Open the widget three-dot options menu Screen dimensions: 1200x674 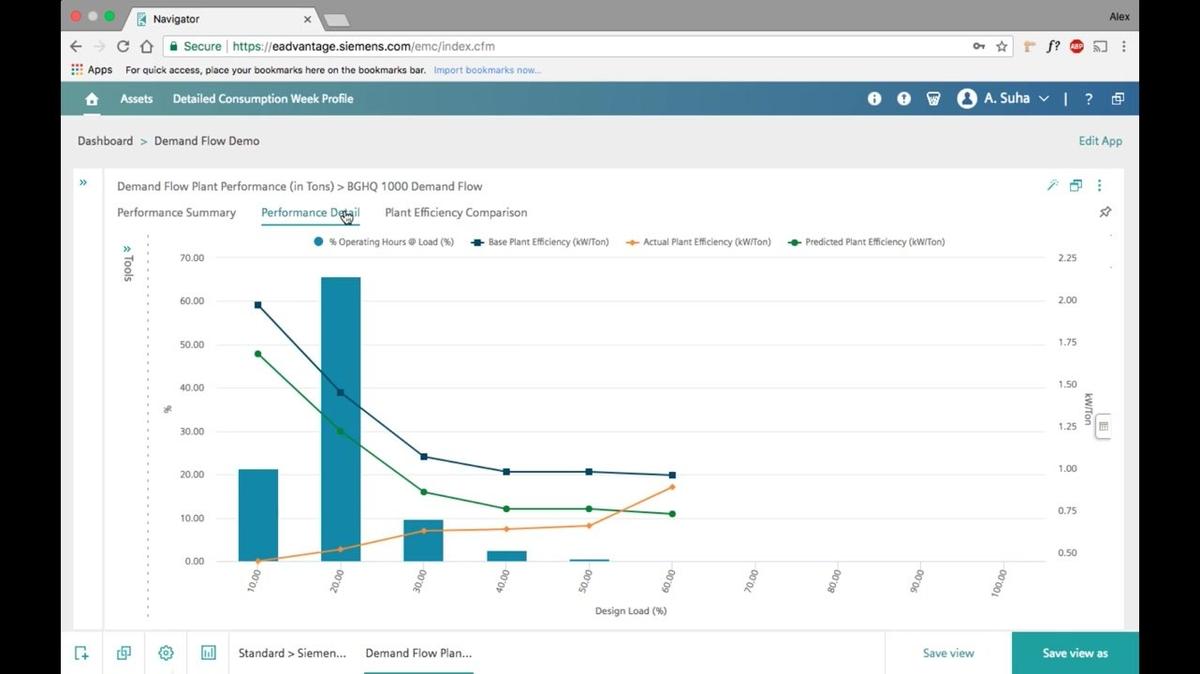[x=1099, y=185]
